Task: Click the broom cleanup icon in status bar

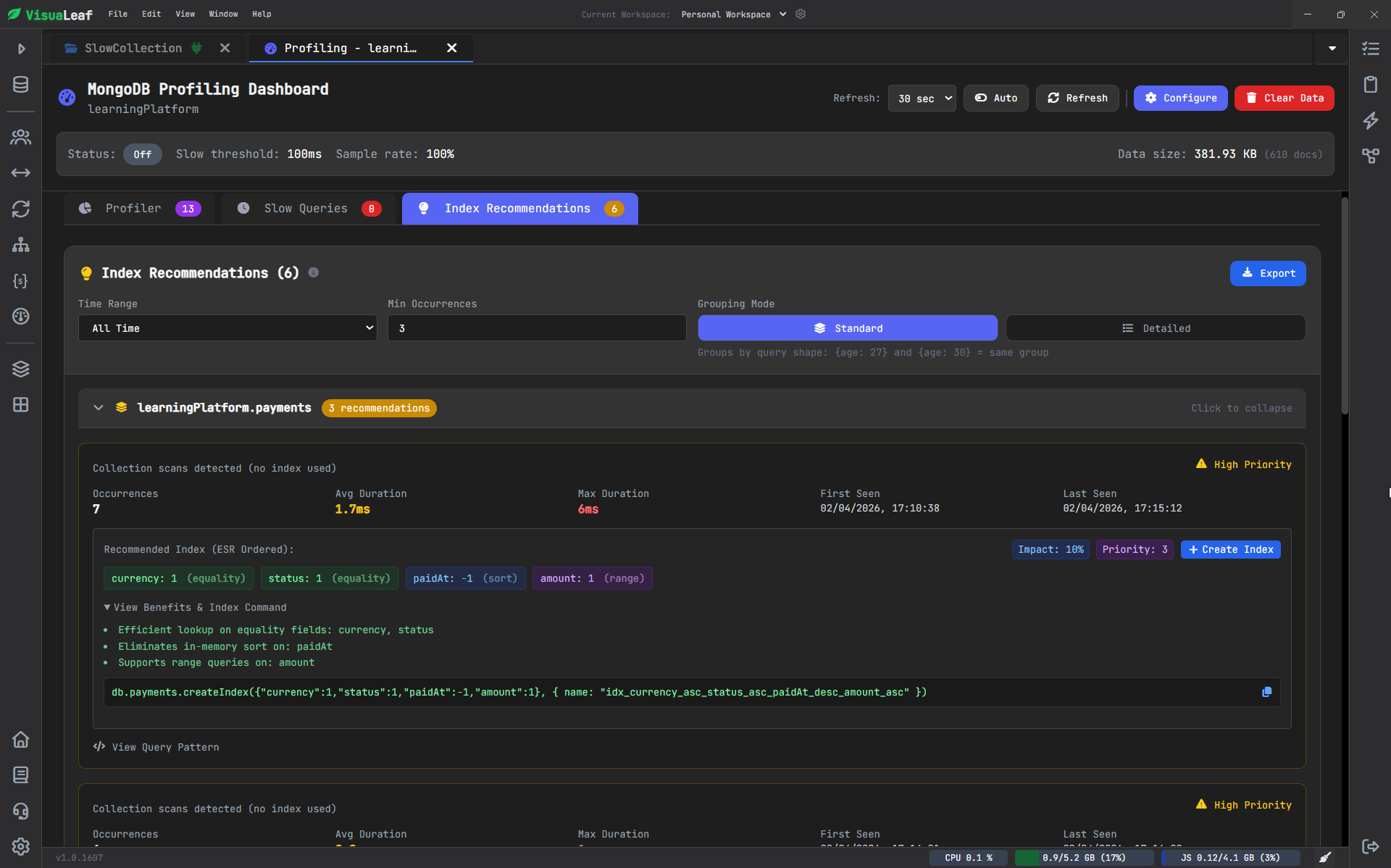Action: pos(1325,858)
